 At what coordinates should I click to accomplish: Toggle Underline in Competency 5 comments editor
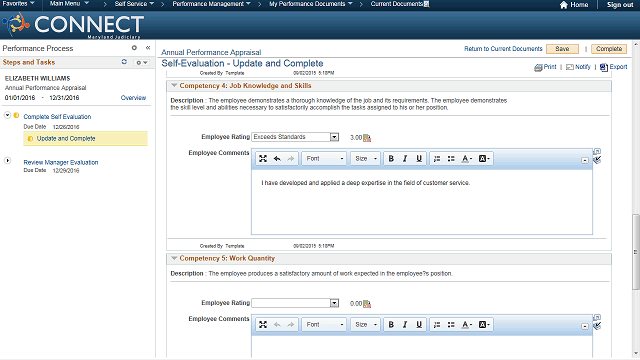419,325
